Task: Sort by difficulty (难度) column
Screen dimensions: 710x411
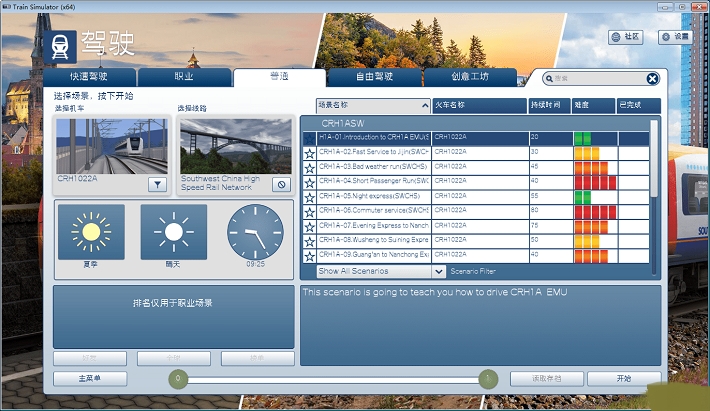Action: point(593,105)
